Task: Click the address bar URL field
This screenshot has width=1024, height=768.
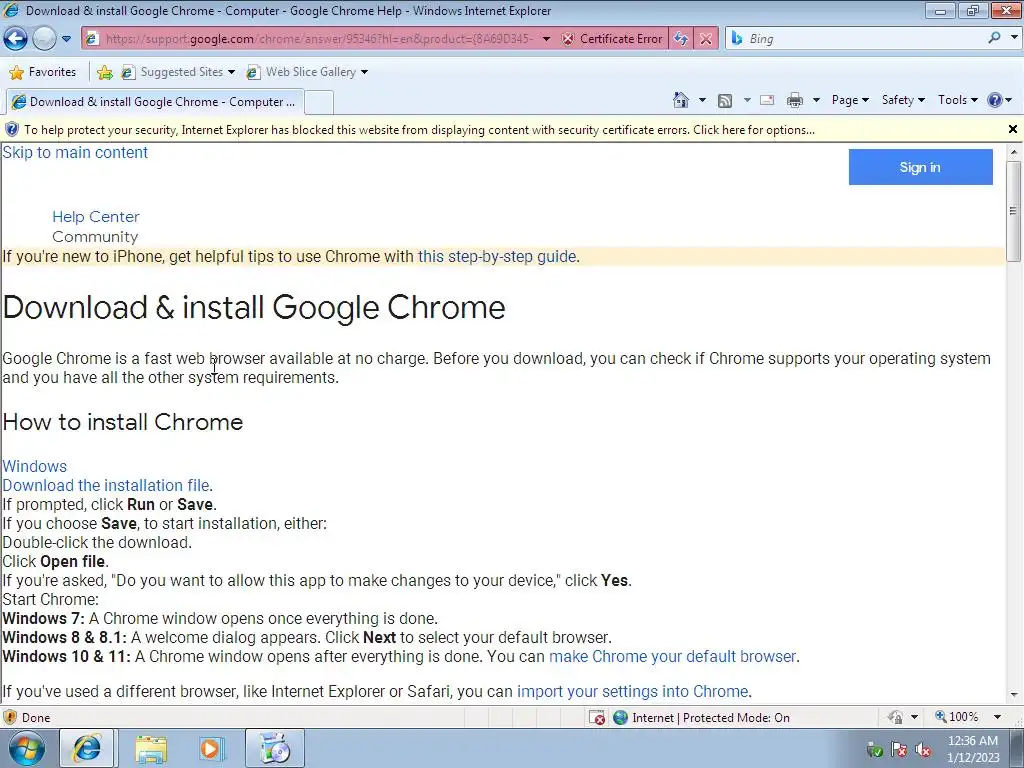Action: point(319,39)
